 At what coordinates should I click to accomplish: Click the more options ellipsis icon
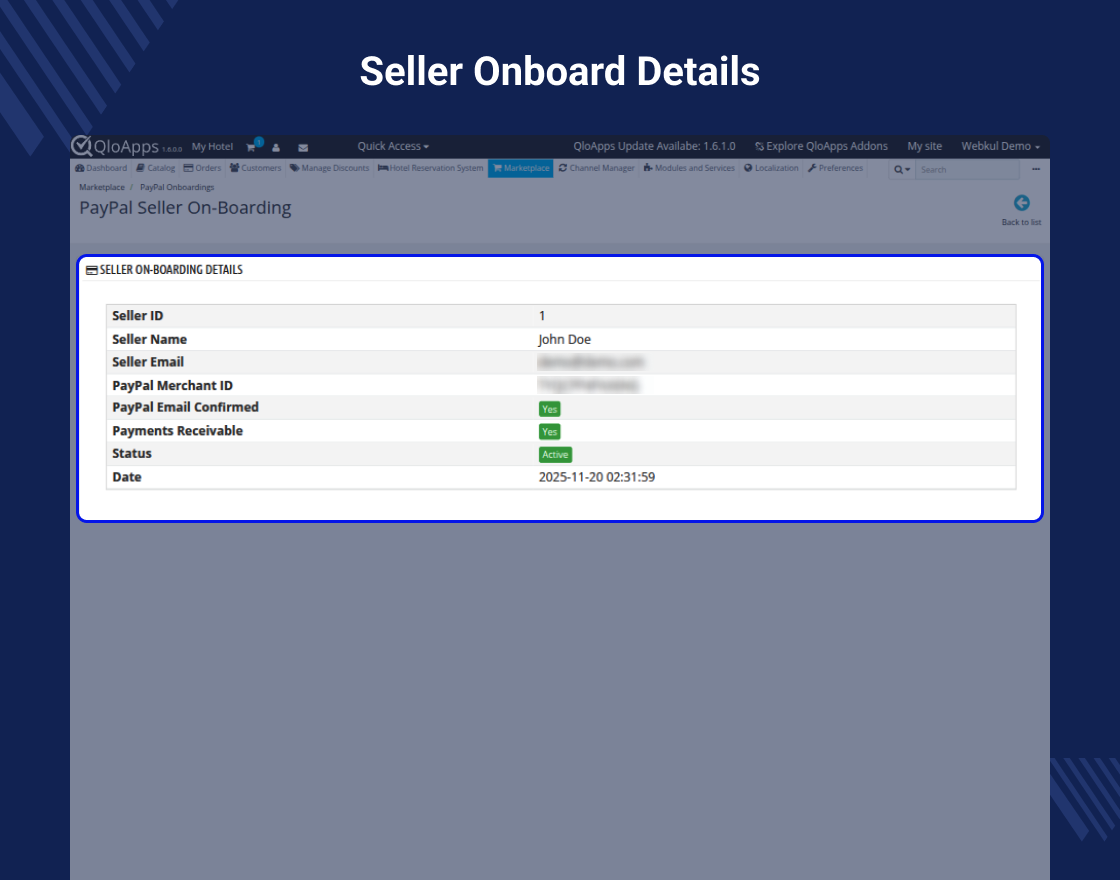(x=1036, y=169)
